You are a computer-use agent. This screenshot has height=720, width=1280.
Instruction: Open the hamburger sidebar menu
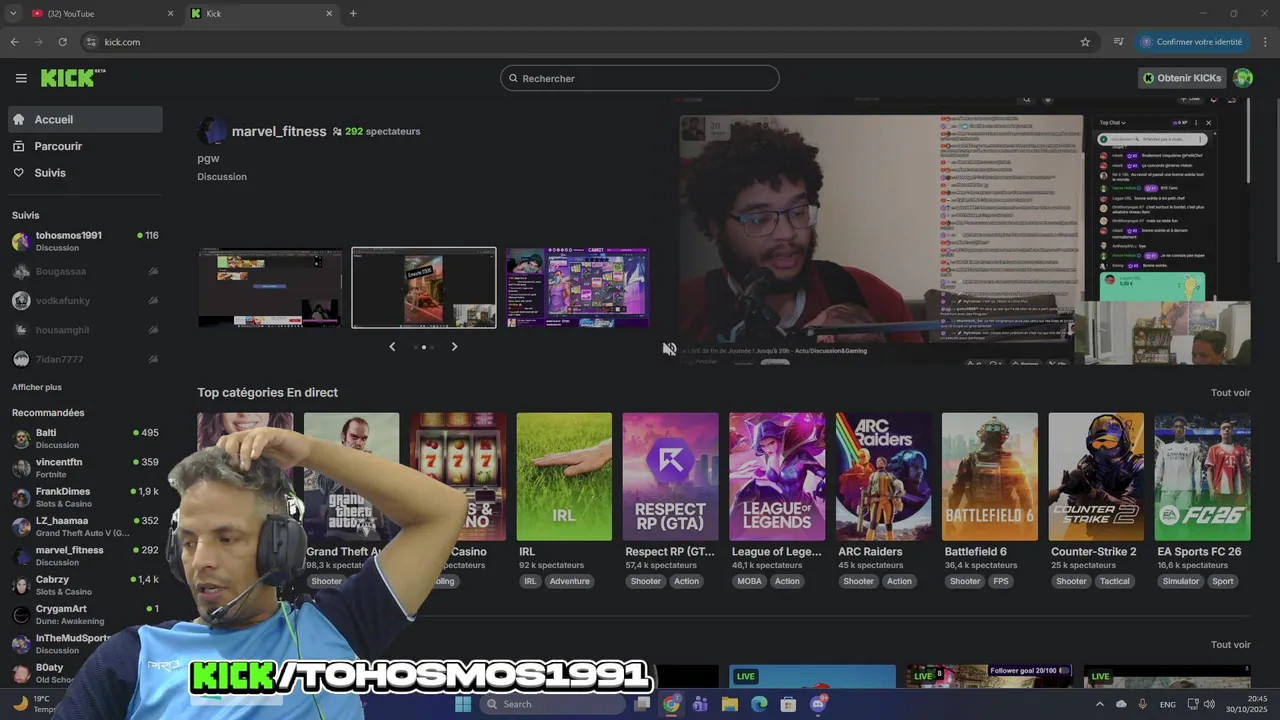(21, 78)
